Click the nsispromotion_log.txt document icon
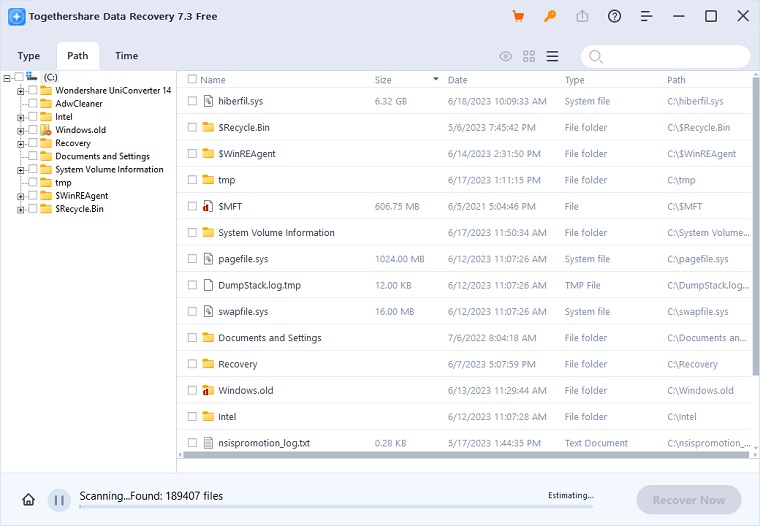This screenshot has width=760, height=526. pos(208,443)
